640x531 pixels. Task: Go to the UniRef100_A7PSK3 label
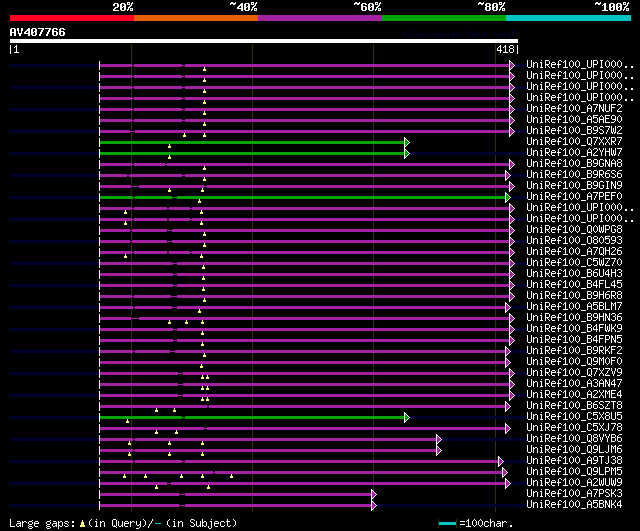574,494
